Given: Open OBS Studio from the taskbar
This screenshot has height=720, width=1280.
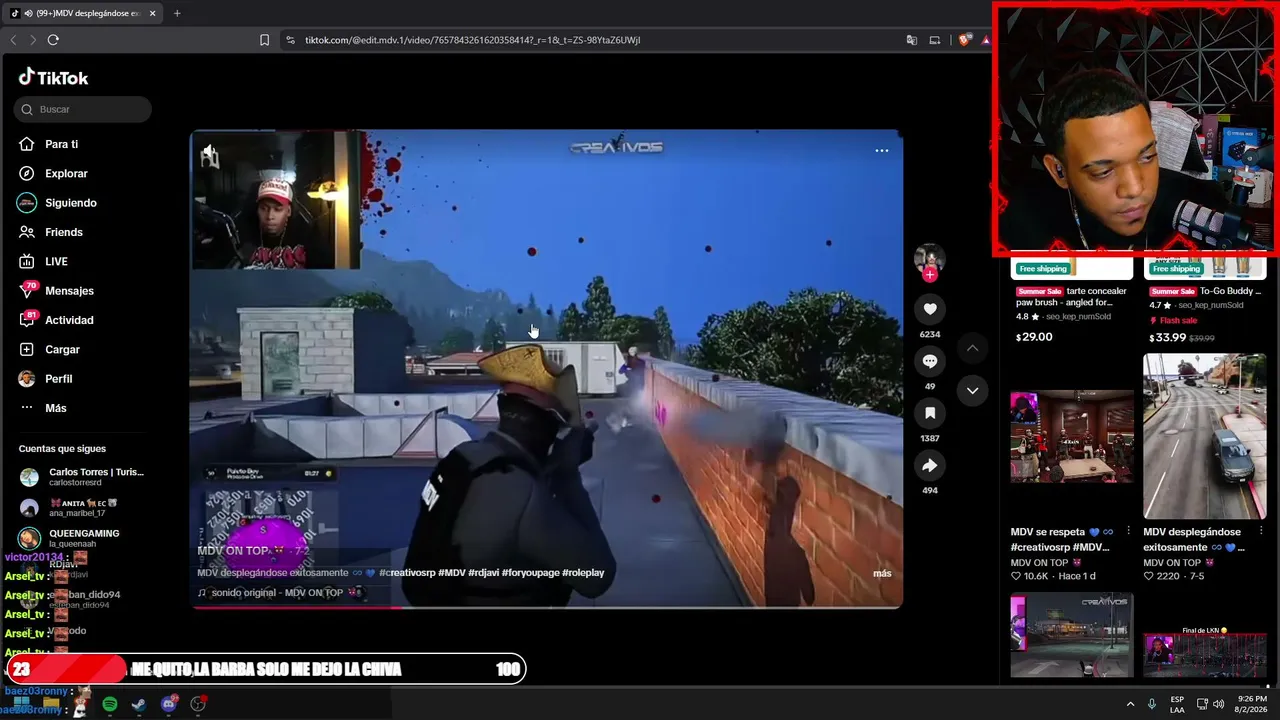Looking at the screenshot, I should tap(198, 704).
